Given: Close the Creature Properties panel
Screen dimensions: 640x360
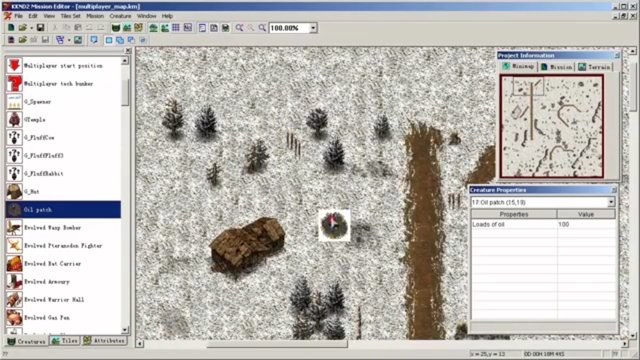Looking at the screenshot, I should [613, 190].
